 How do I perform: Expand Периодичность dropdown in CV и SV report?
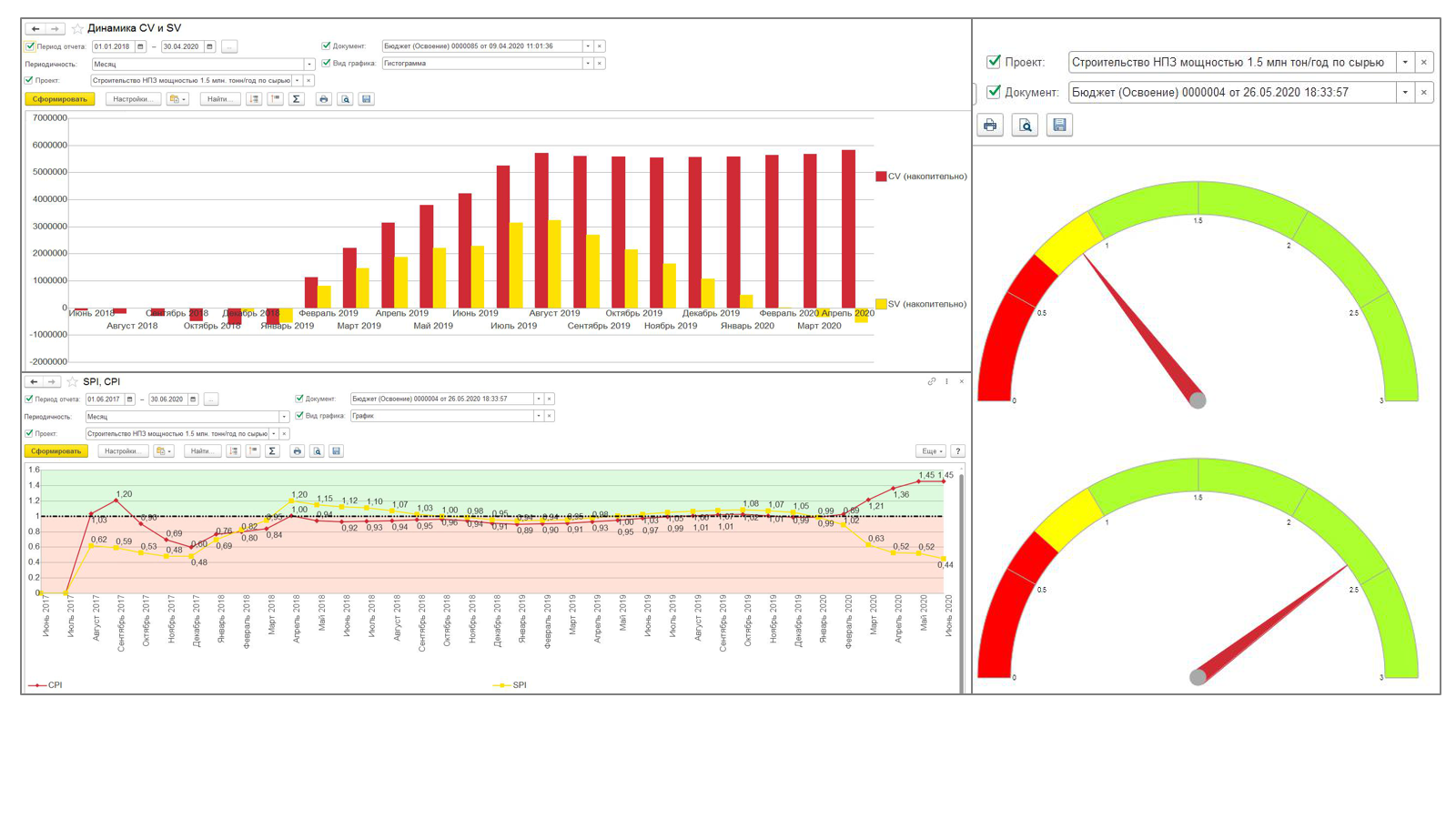pyautogui.click(x=309, y=65)
